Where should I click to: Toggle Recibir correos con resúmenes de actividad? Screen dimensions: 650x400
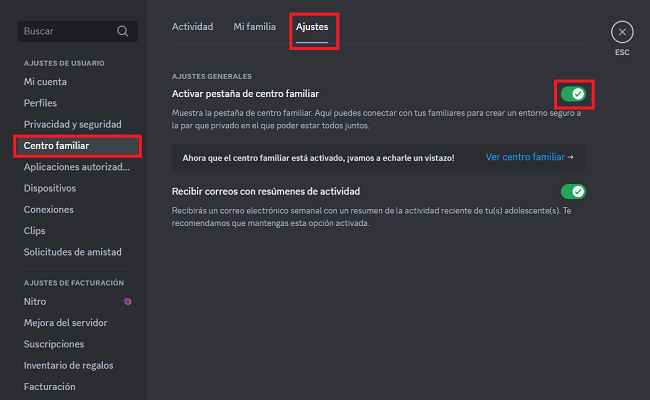(572, 191)
